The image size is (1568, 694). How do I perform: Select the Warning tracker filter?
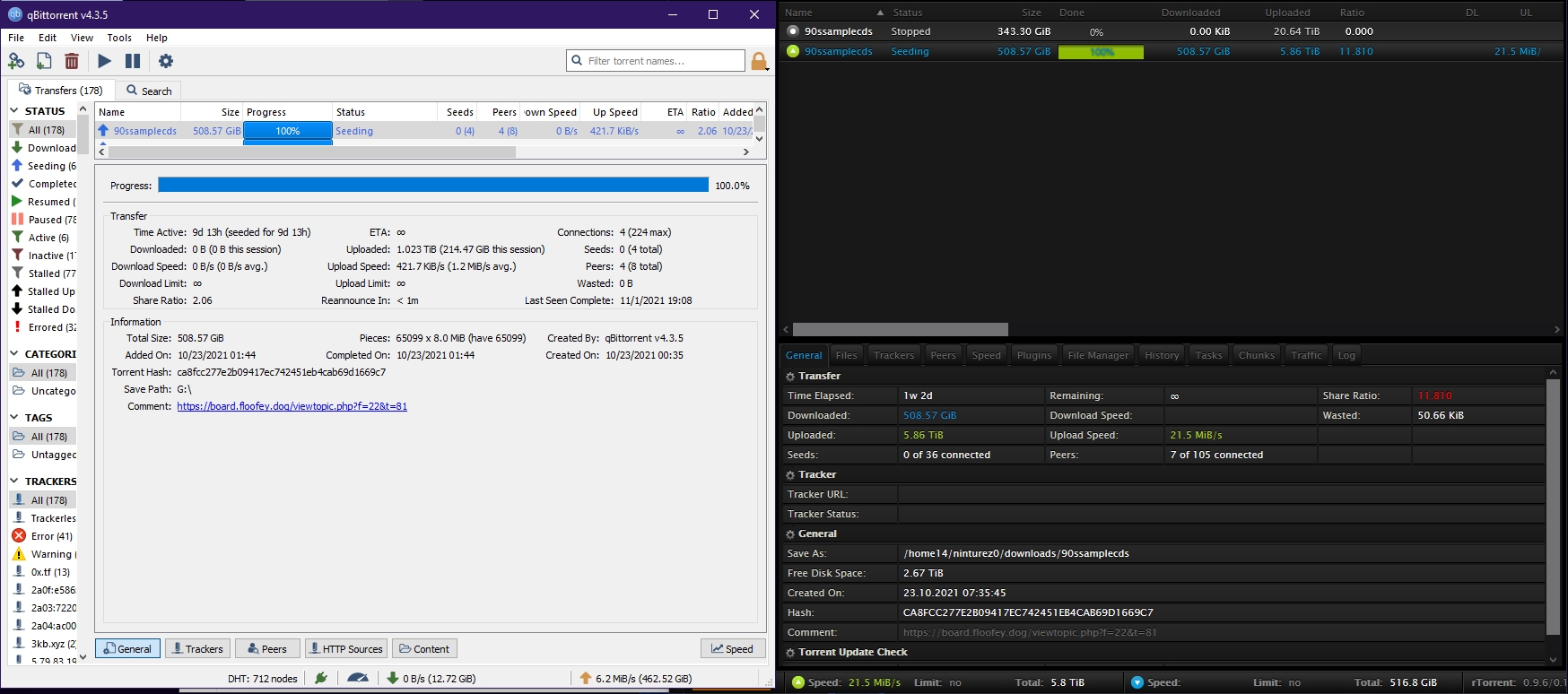(45, 554)
